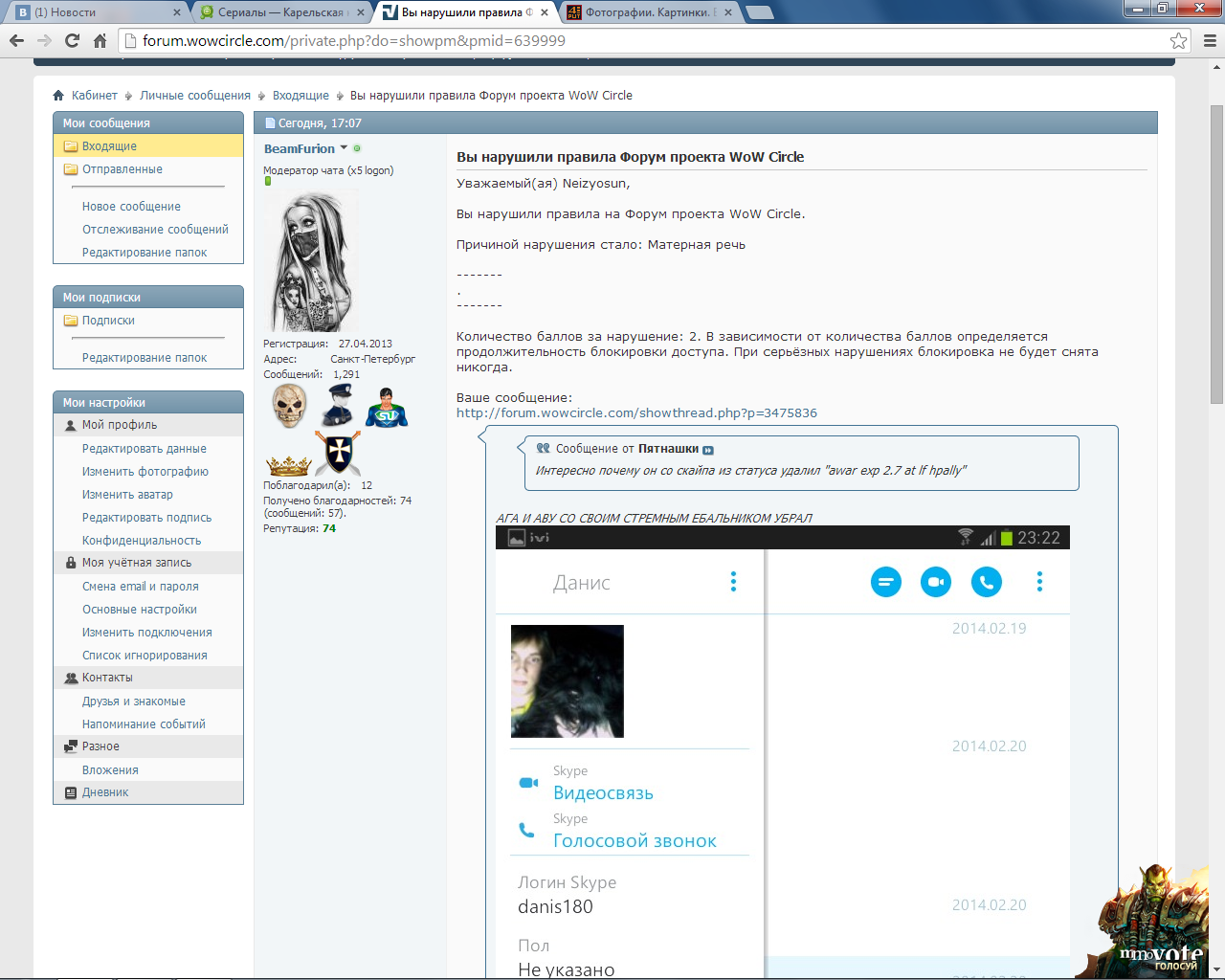The image size is (1225, 980).
Task: Open the Chrome menu hamburger icon
Action: (x=1210, y=40)
